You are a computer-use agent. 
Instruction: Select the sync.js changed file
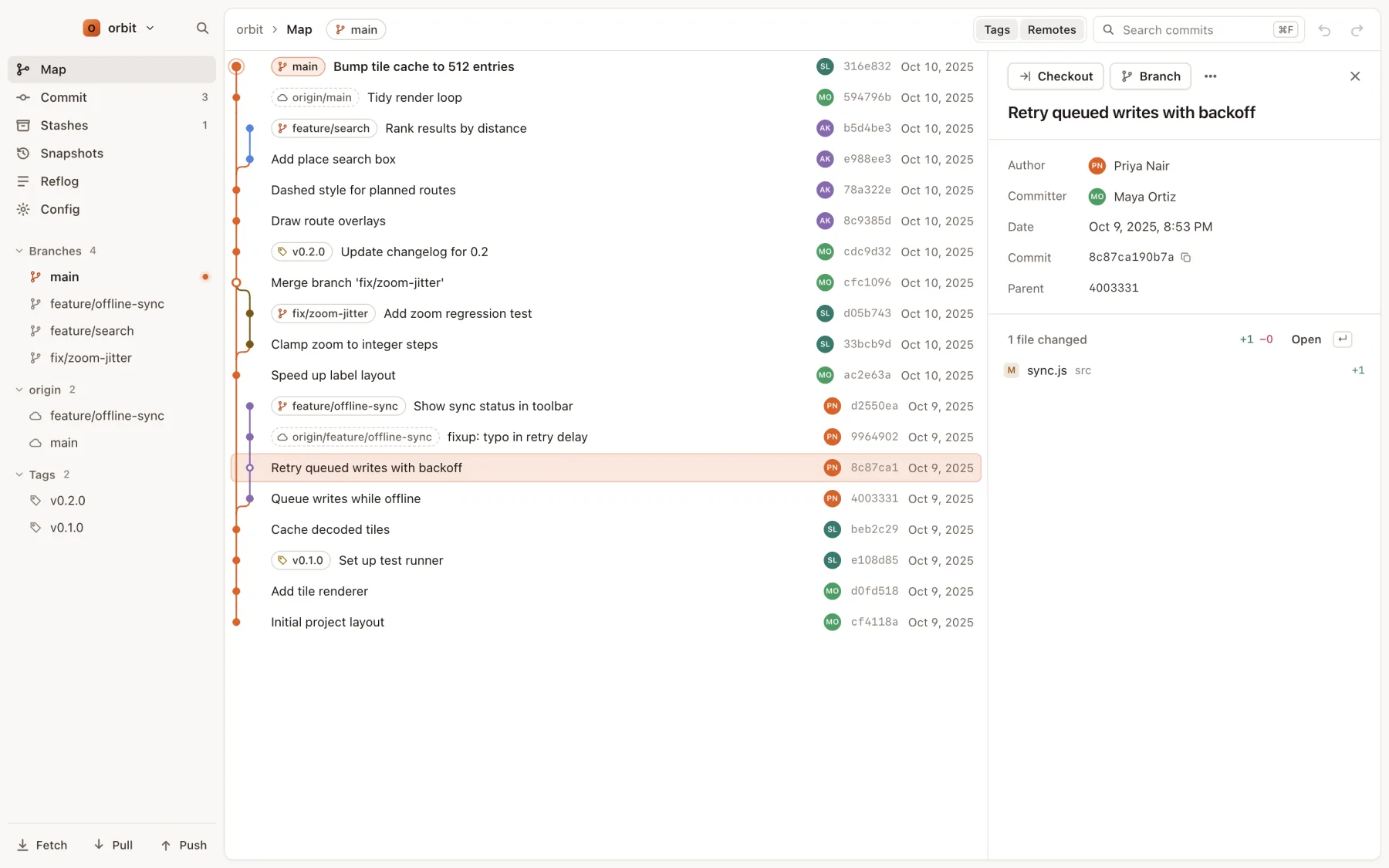1184,370
